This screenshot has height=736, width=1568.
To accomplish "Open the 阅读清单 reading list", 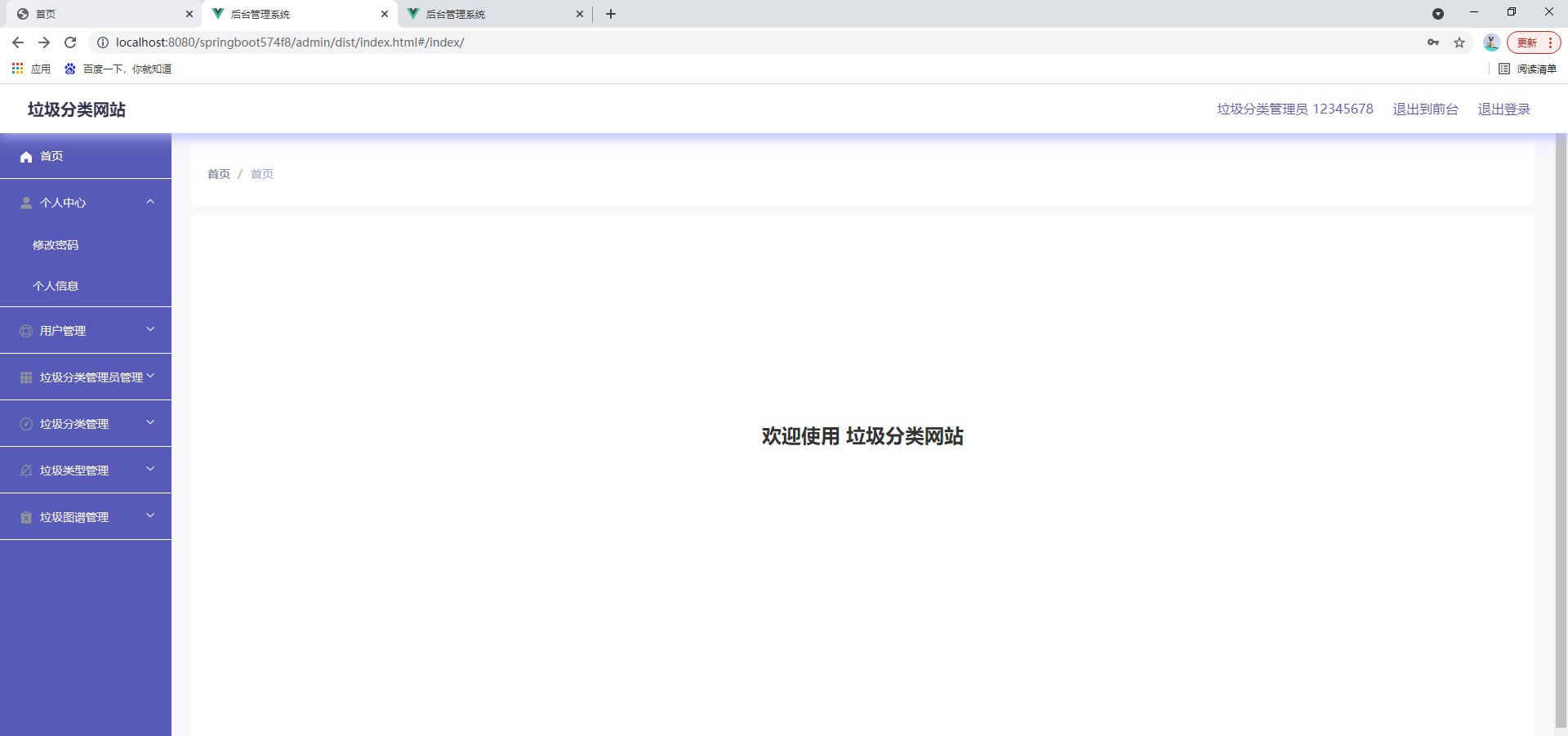I will click(x=1528, y=69).
